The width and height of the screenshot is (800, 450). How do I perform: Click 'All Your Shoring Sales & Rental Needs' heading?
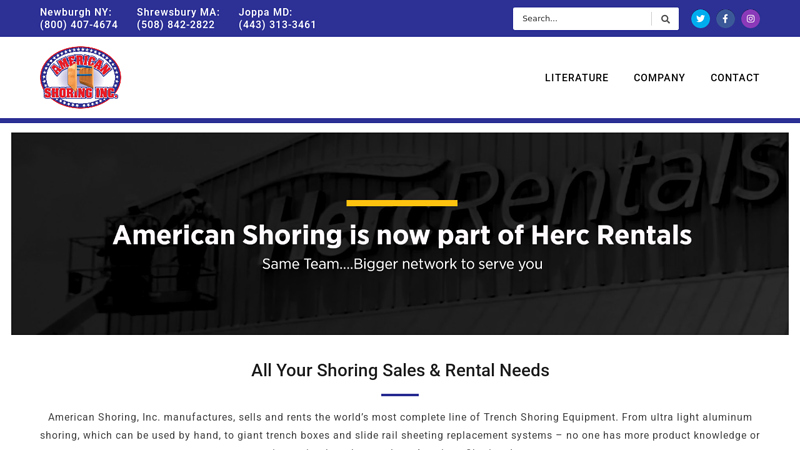click(x=400, y=370)
